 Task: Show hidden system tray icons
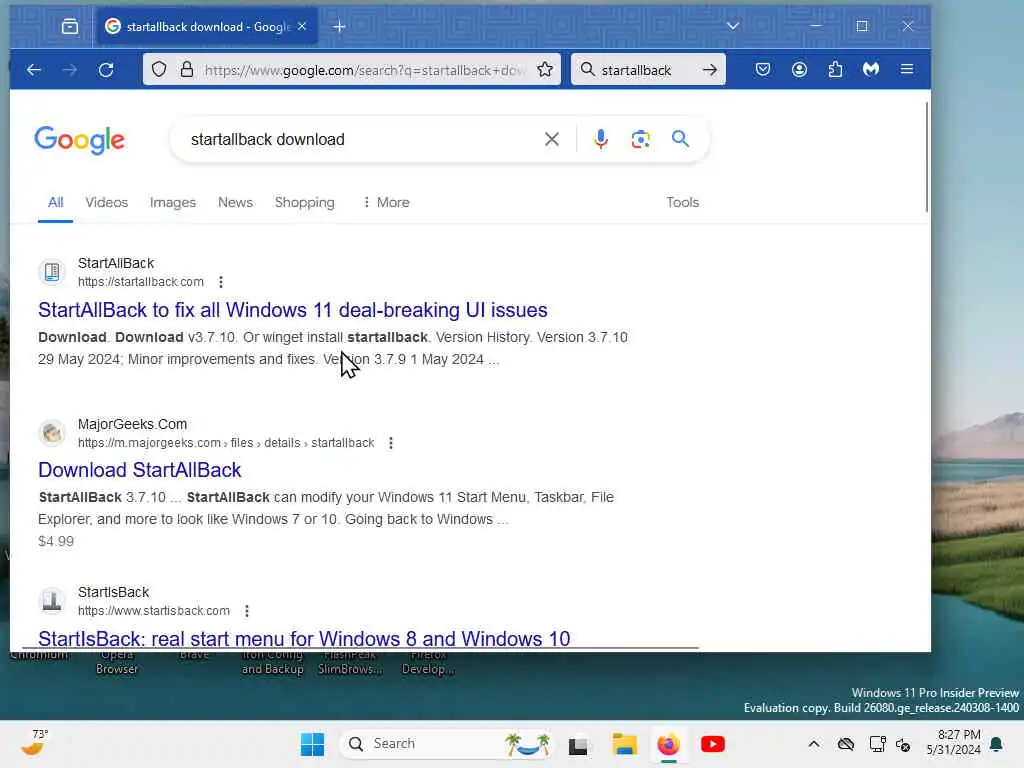click(x=814, y=744)
